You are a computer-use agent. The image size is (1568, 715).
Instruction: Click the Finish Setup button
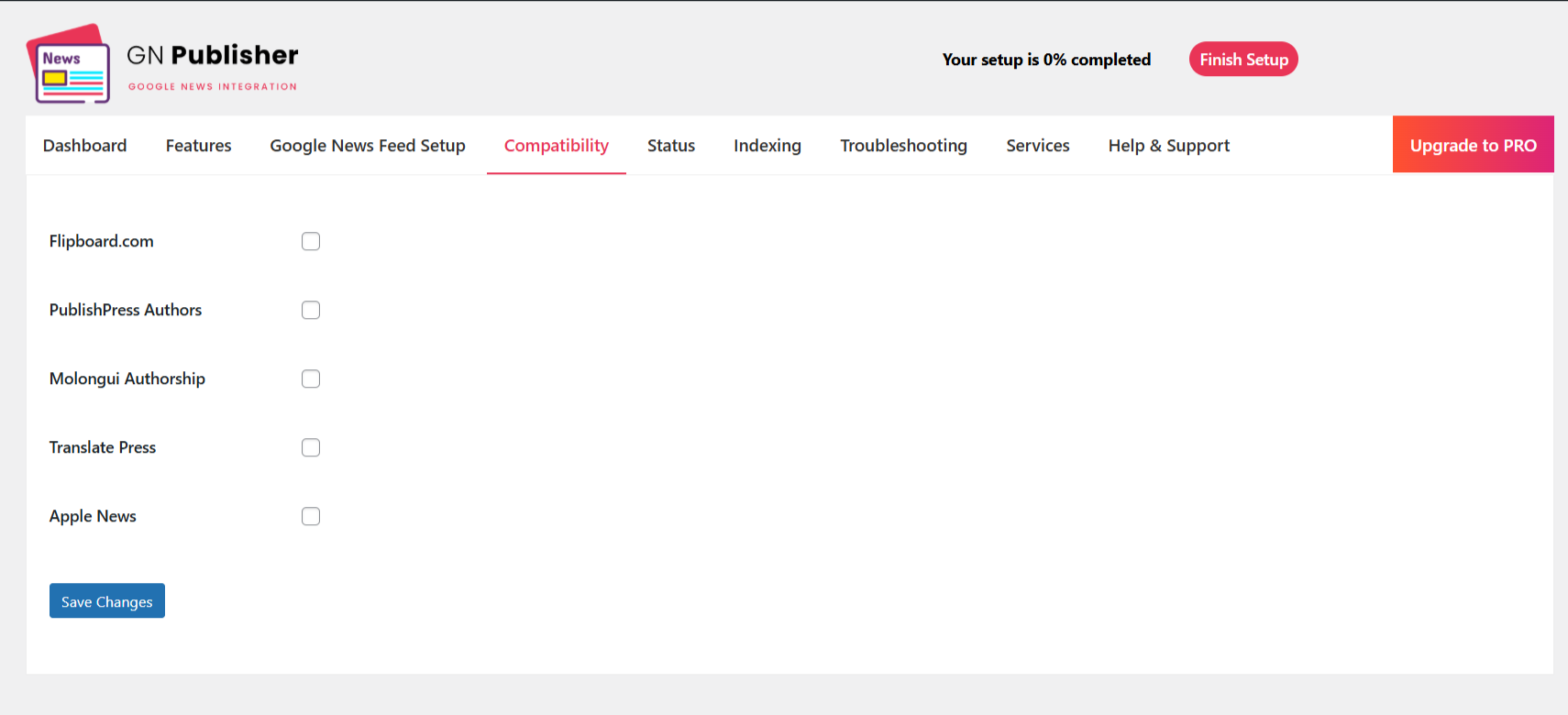(x=1244, y=60)
